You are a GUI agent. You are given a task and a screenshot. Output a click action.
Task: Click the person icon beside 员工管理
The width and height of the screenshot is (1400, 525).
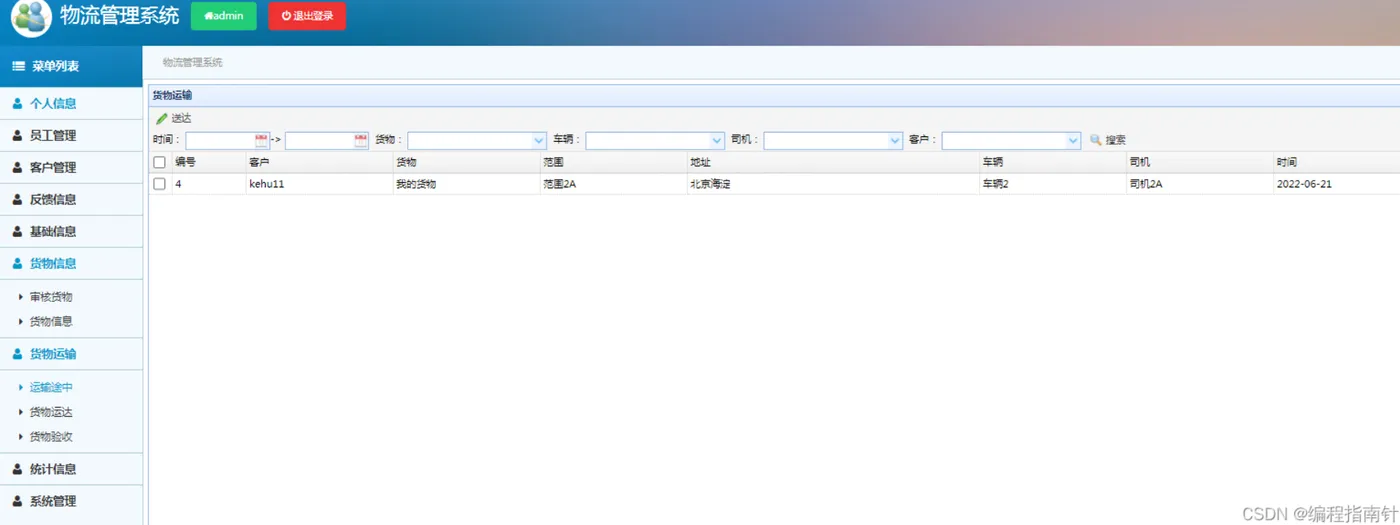[x=17, y=135]
